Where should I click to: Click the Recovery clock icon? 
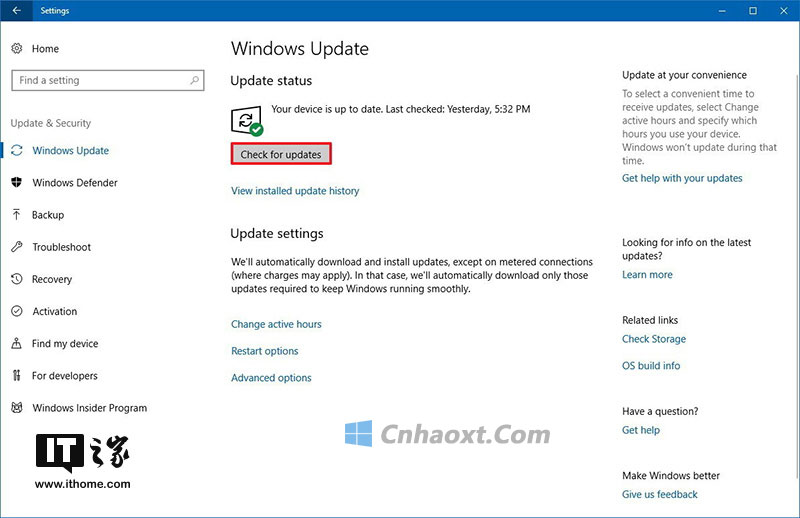click(x=17, y=279)
